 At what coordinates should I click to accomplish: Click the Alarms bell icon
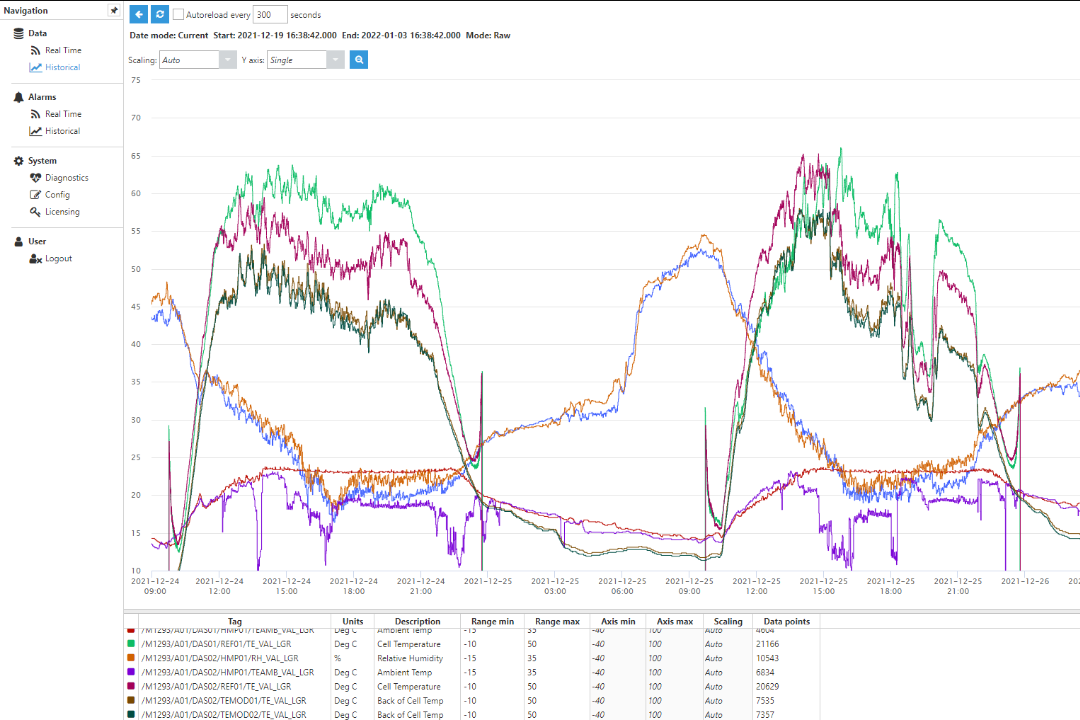18,97
